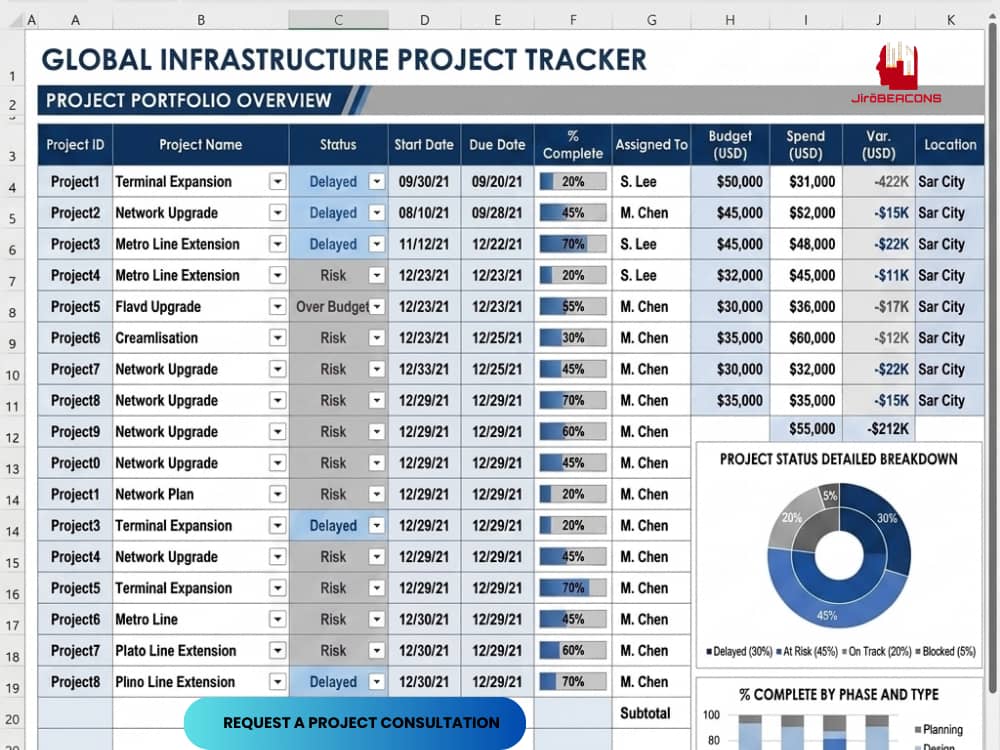Image resolution: width=1000 pixels, height=750 pixels.
Task: Open name dropdown in Project0 row
Action: [277, 463]
